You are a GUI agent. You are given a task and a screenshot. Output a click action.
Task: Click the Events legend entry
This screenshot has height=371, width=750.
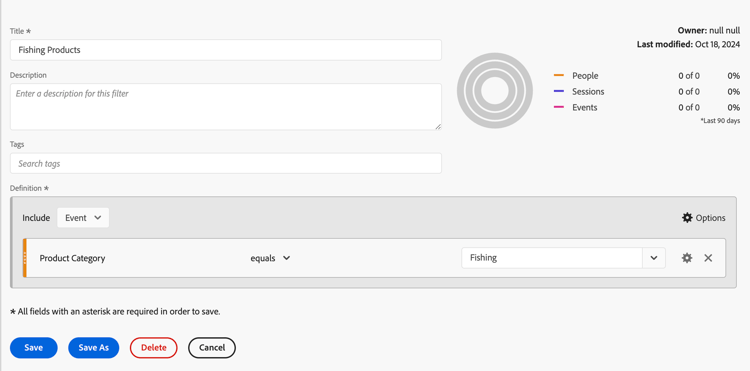pyautogui.click(x=585, y=107)
